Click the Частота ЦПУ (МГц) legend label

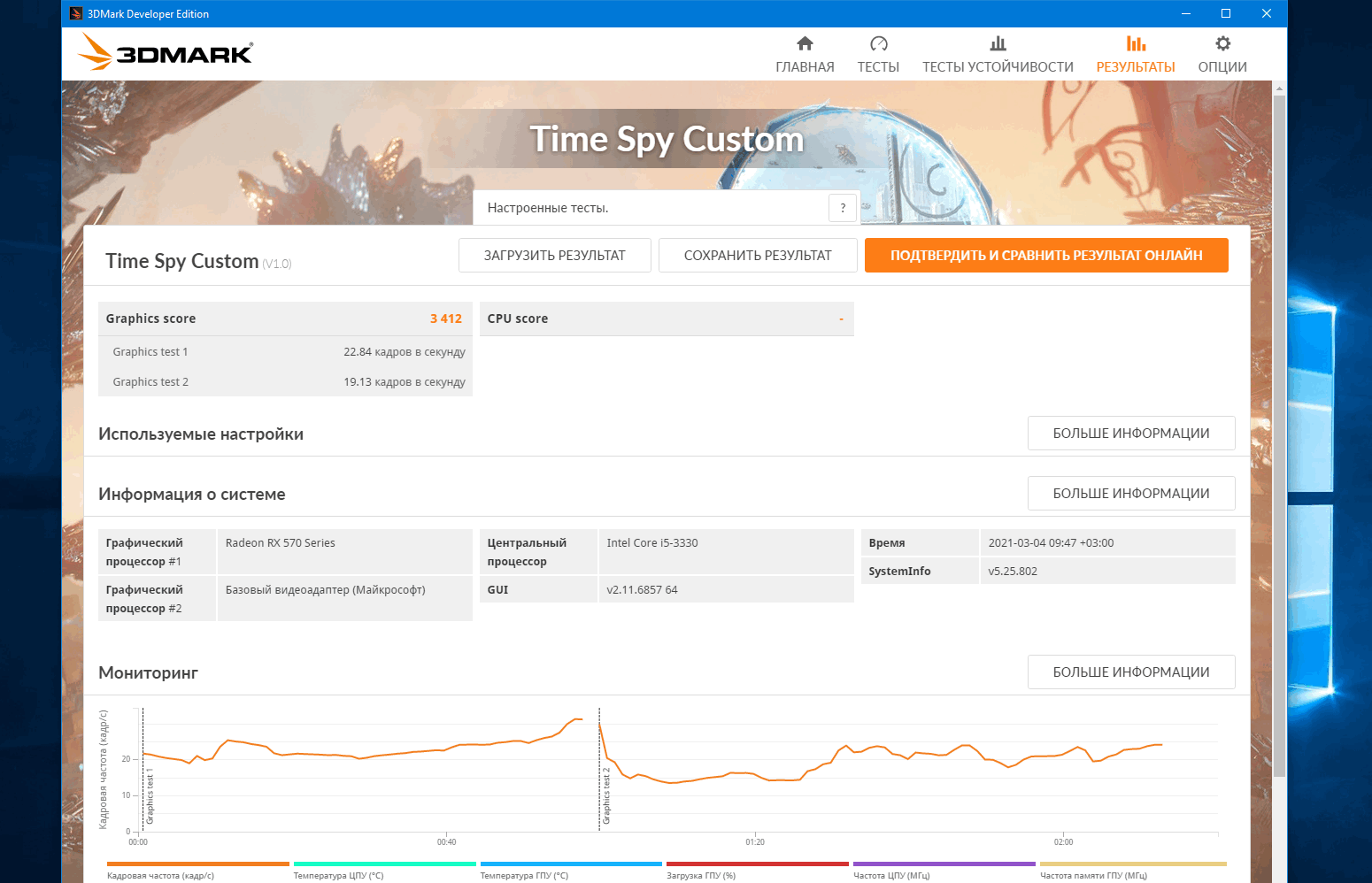pyautogui.click(x=891, y=875)
